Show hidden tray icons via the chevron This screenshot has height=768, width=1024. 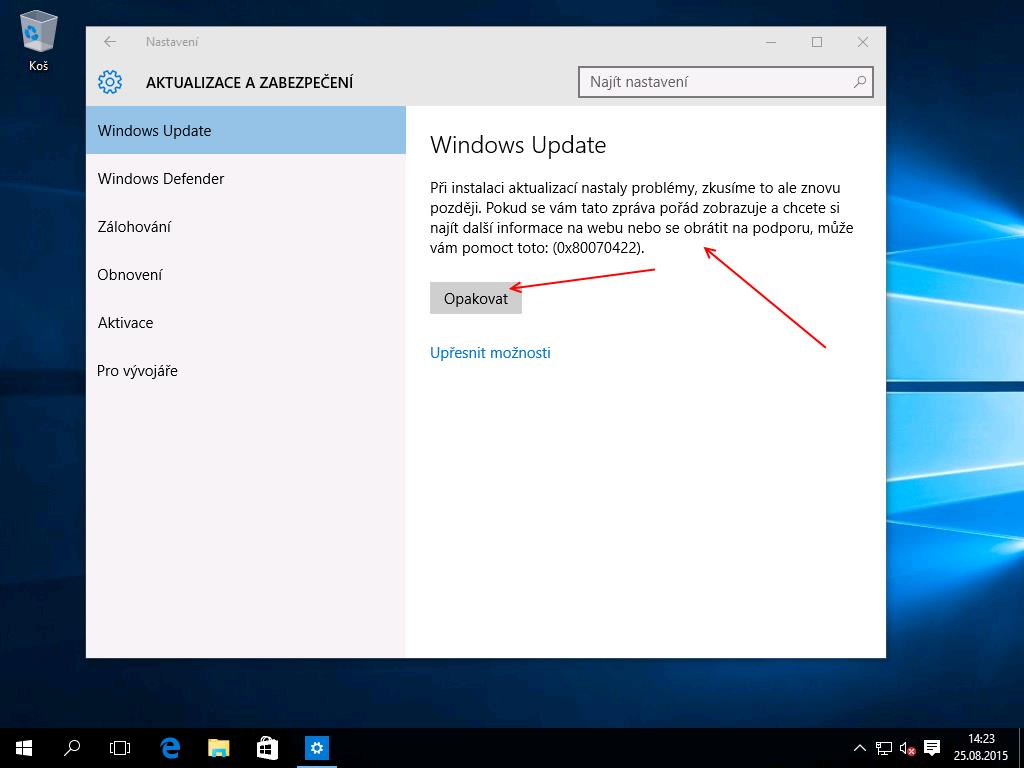(x=860, y=748)
